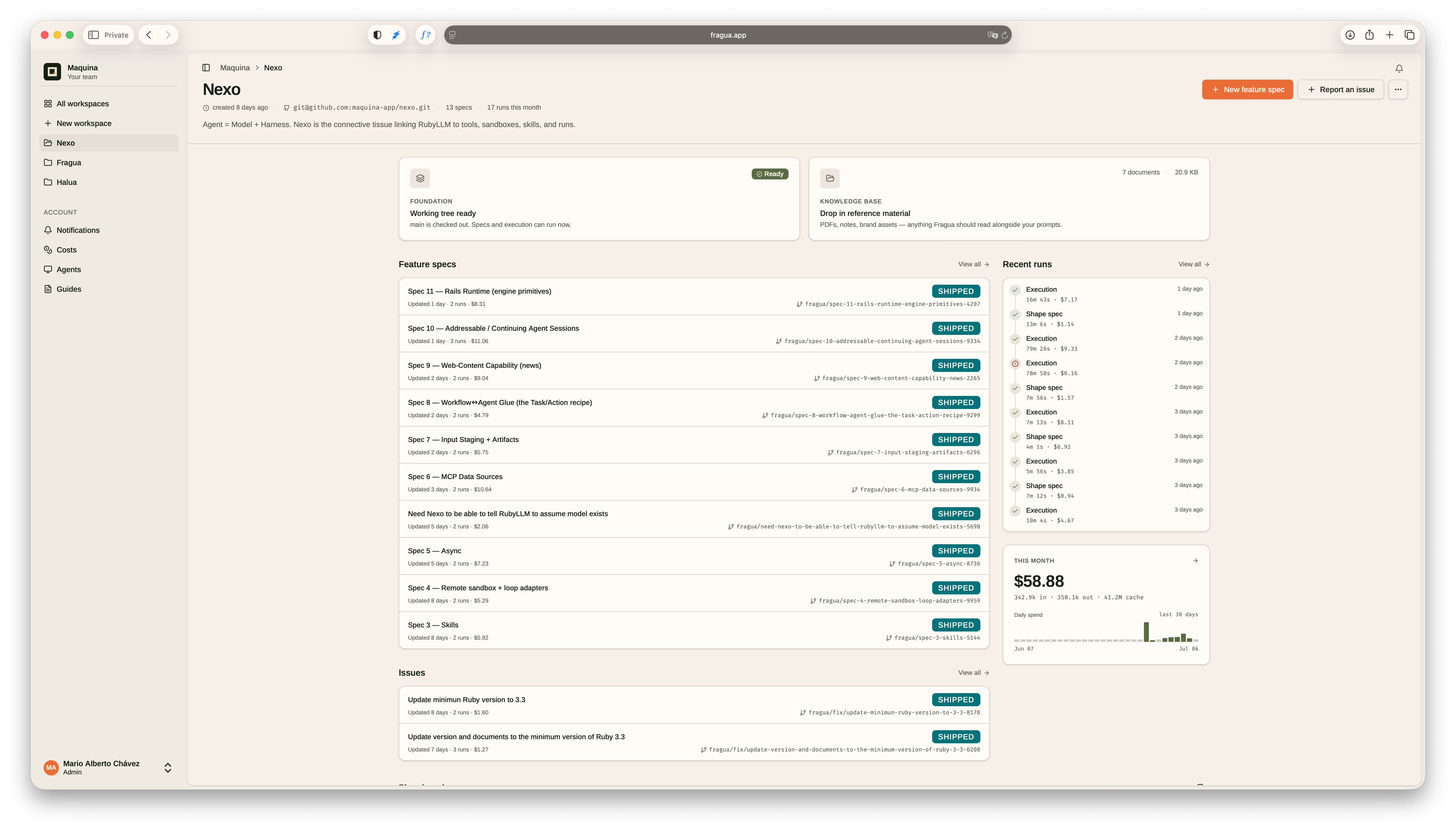1456x830 pixels.
Task: Open the Fragua workspace
Action: coord(109,163)
